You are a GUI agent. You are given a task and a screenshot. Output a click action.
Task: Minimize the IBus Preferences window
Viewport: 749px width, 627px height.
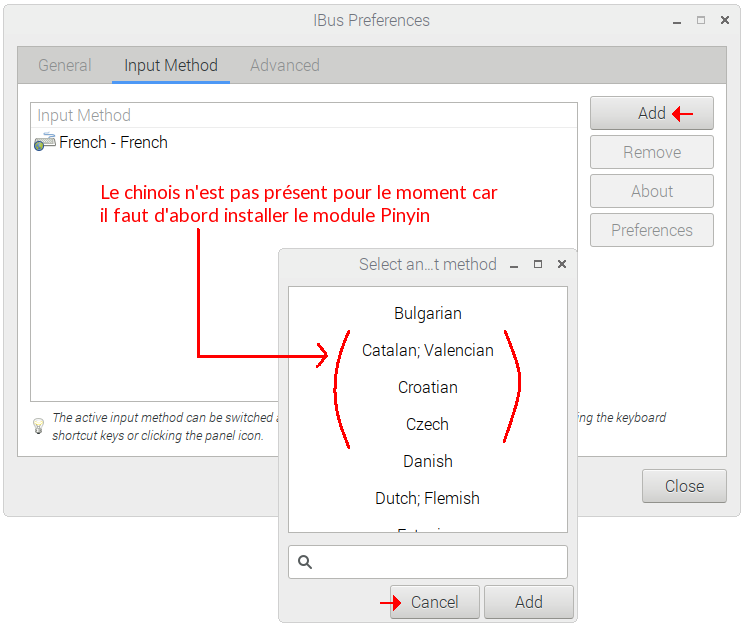pos(677,21)
